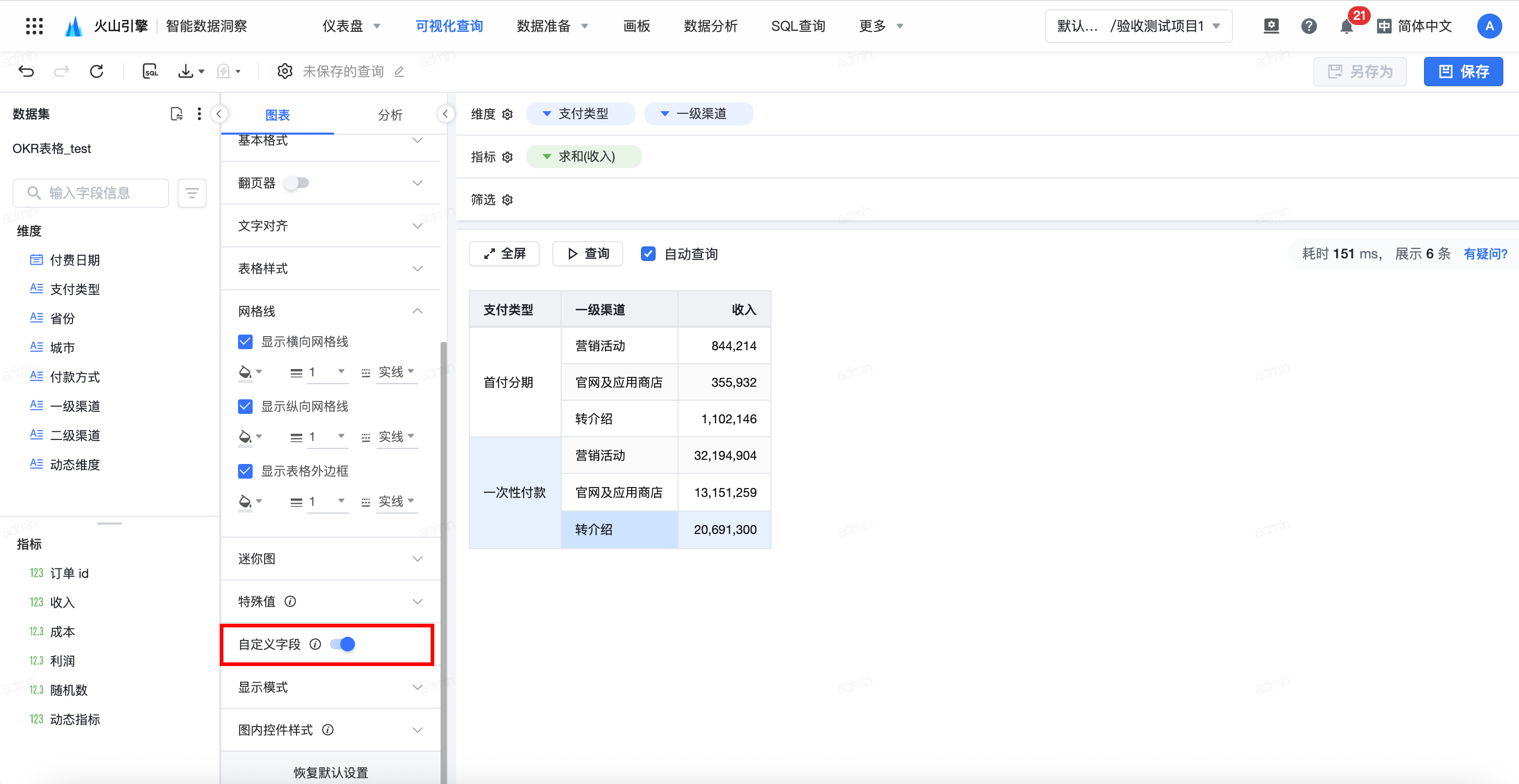Viewport: 1519px width, 784px height.
Task: Collapse the 网格线 section
Action: click(x=331, y=311)
